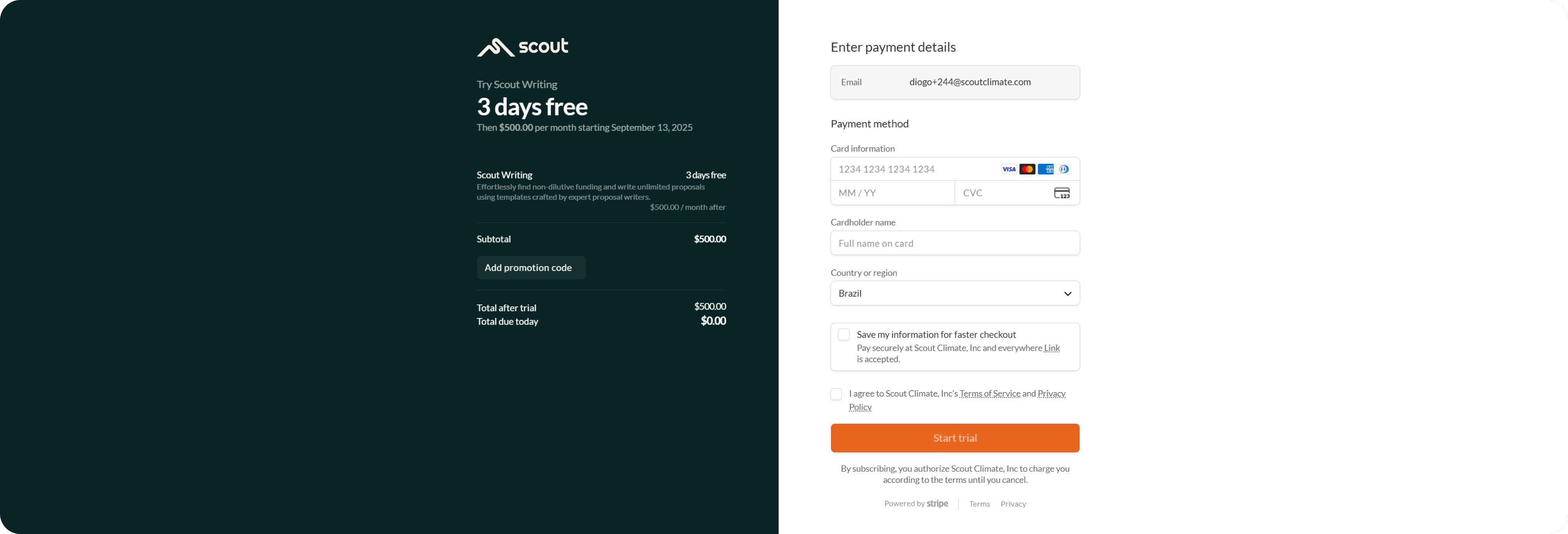
Task: Click the Visa card icon
Action: click(x=1009, y=169)
